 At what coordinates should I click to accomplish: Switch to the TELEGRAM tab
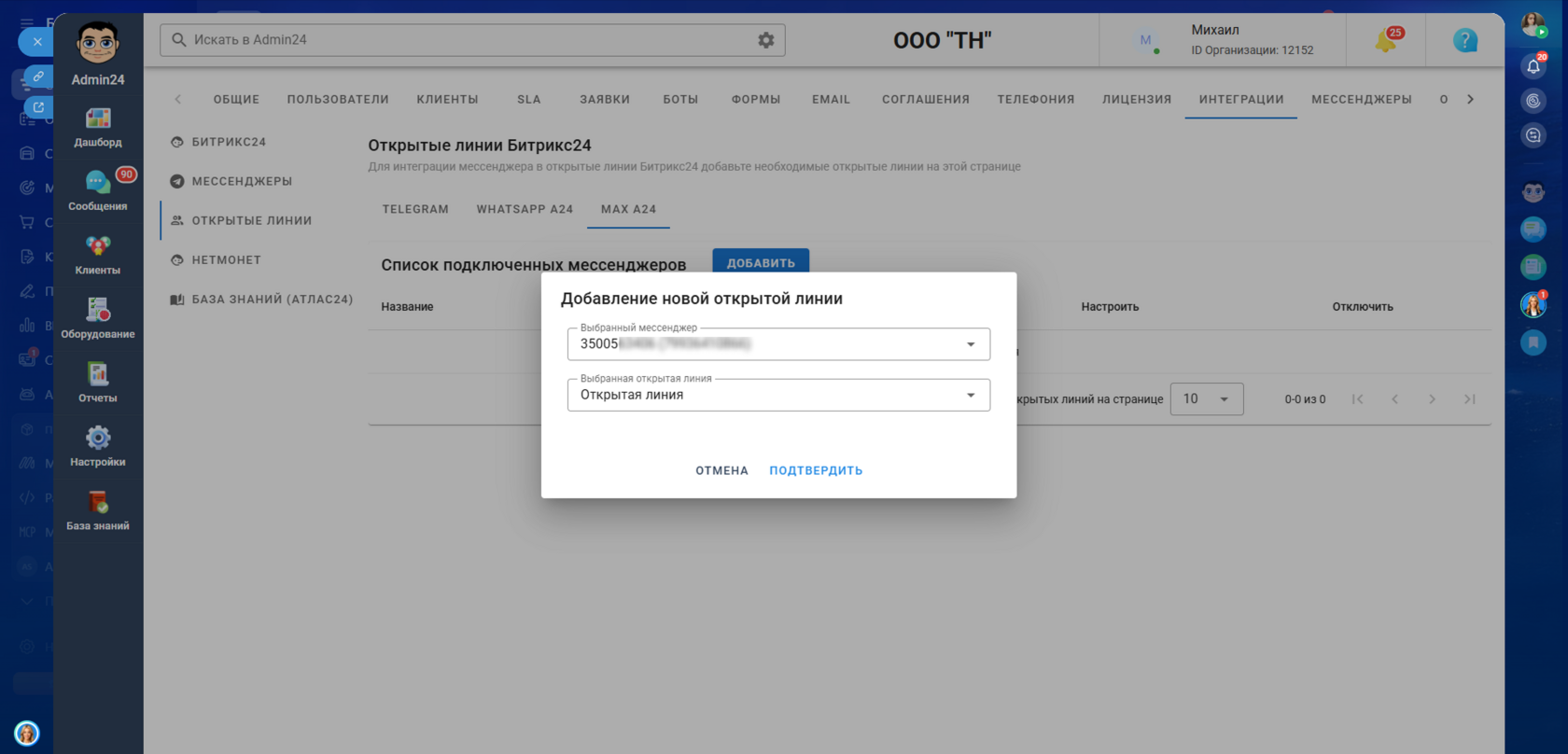[415, 209]
